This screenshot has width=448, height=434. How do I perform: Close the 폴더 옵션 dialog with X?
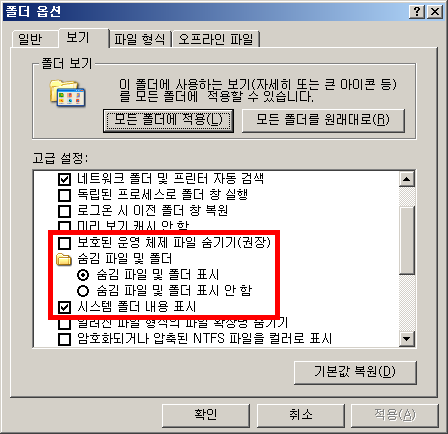[x=435, y=12]
